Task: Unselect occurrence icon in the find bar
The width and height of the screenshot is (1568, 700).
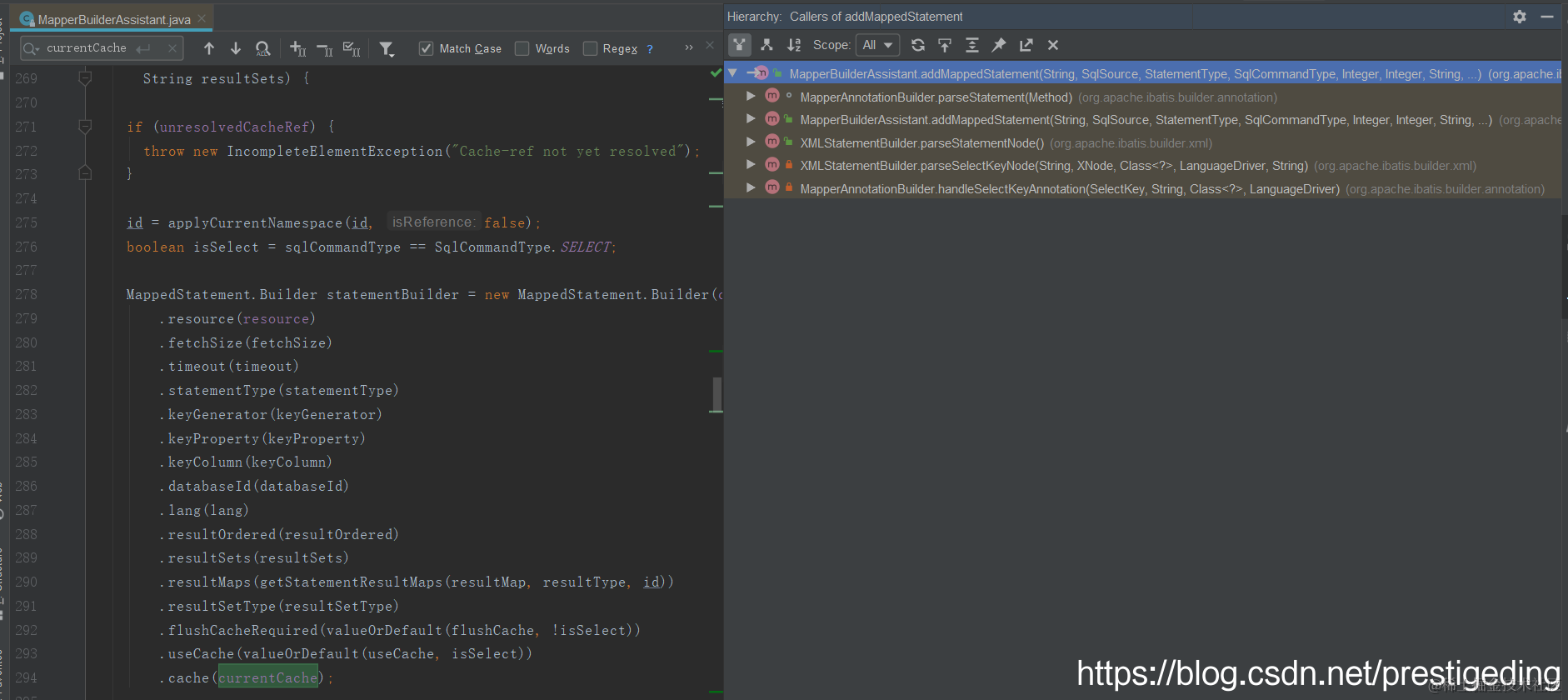Action: point(325,48)
